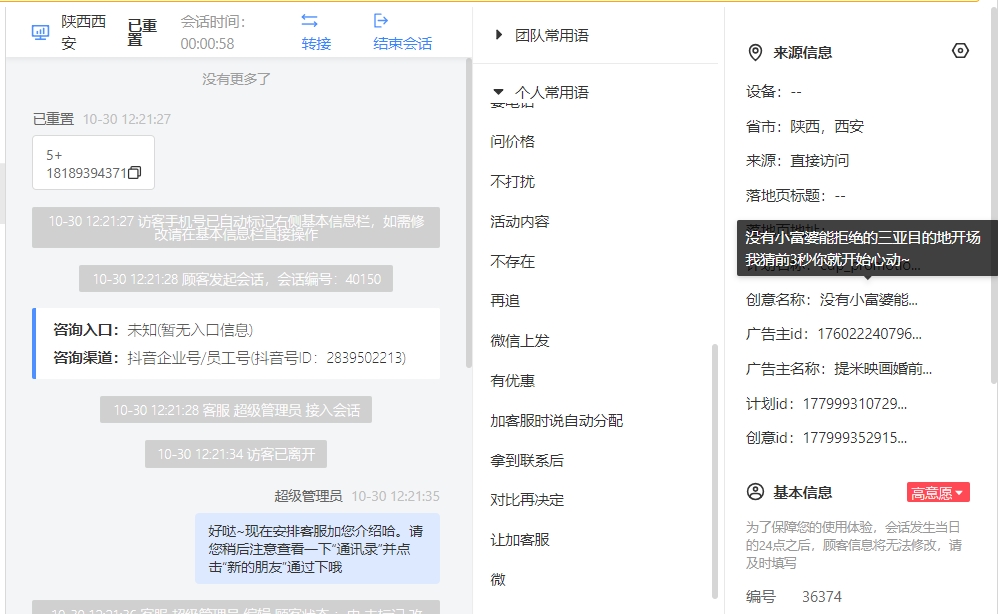Click the 编号 value 36374
Image resolution: width=998 pixels, height=614 pixels.
(822, 596)
